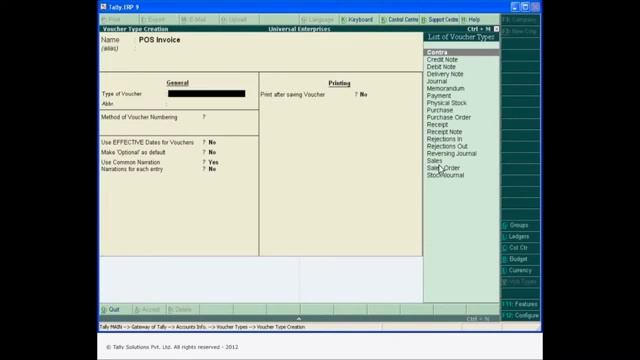Click the POS Invoice name field
Screen dimensions: 640x360
click(159, 40)
